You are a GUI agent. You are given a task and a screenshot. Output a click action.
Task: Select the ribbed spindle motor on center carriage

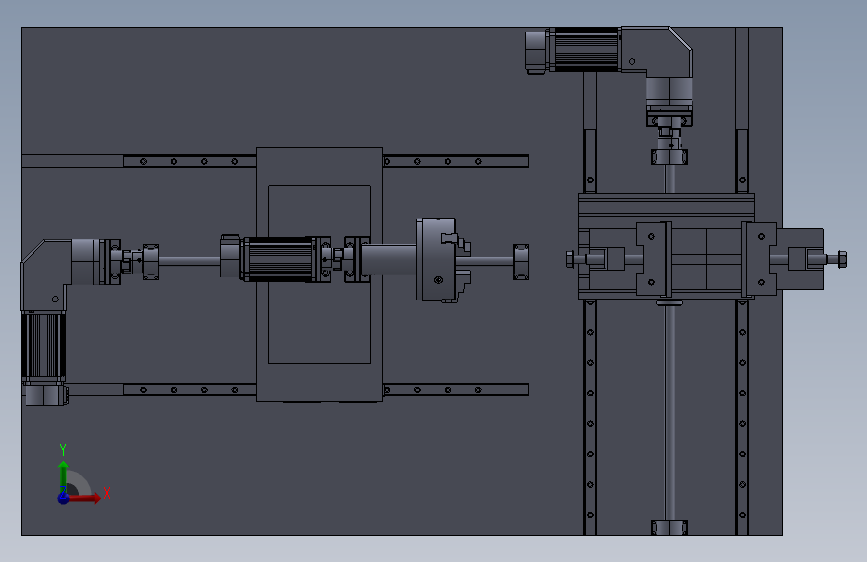[280, 259]
